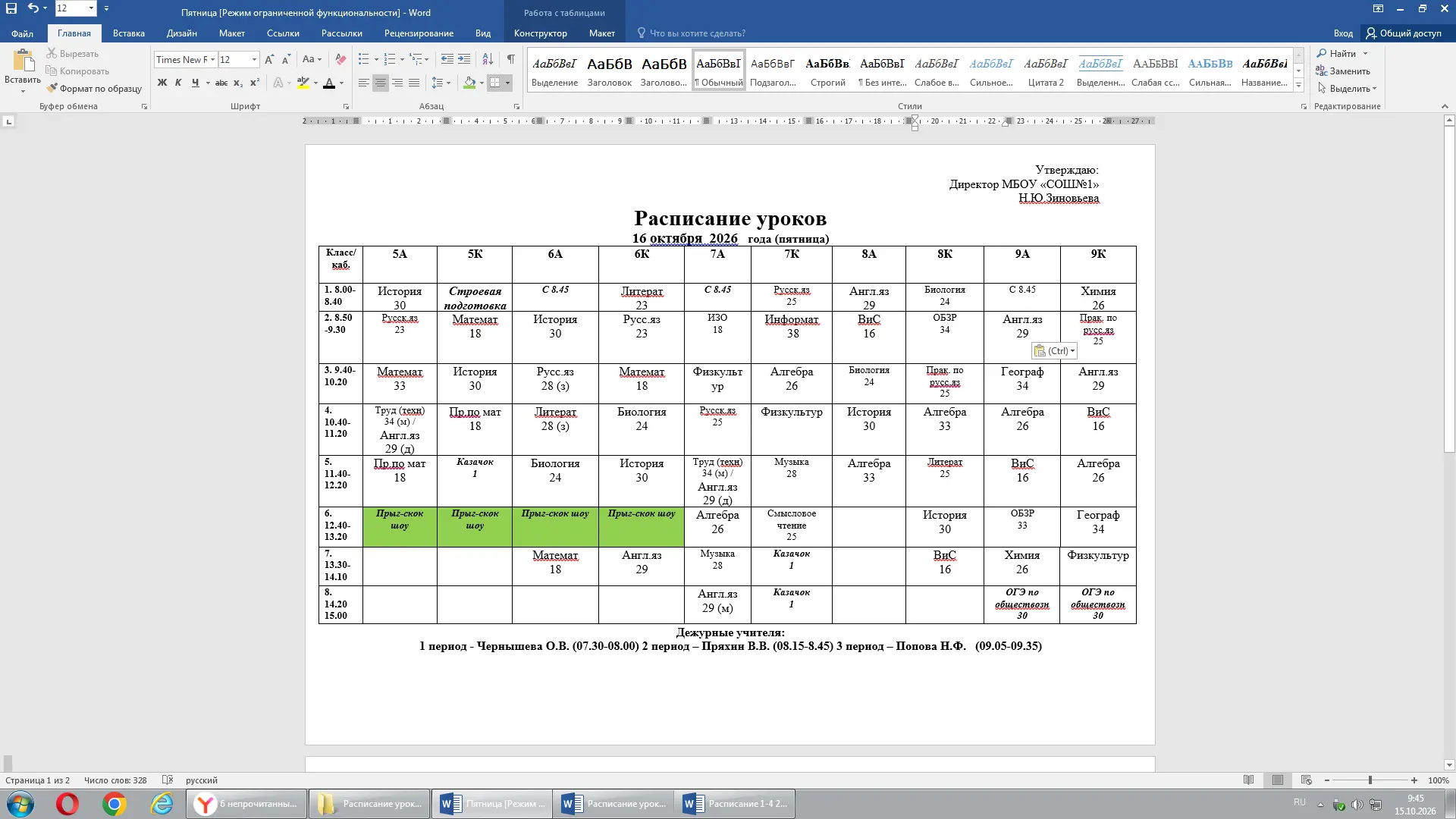Toggle Italic formatting button
This screenshot has height=819, width=1456.
click(178, 83)
